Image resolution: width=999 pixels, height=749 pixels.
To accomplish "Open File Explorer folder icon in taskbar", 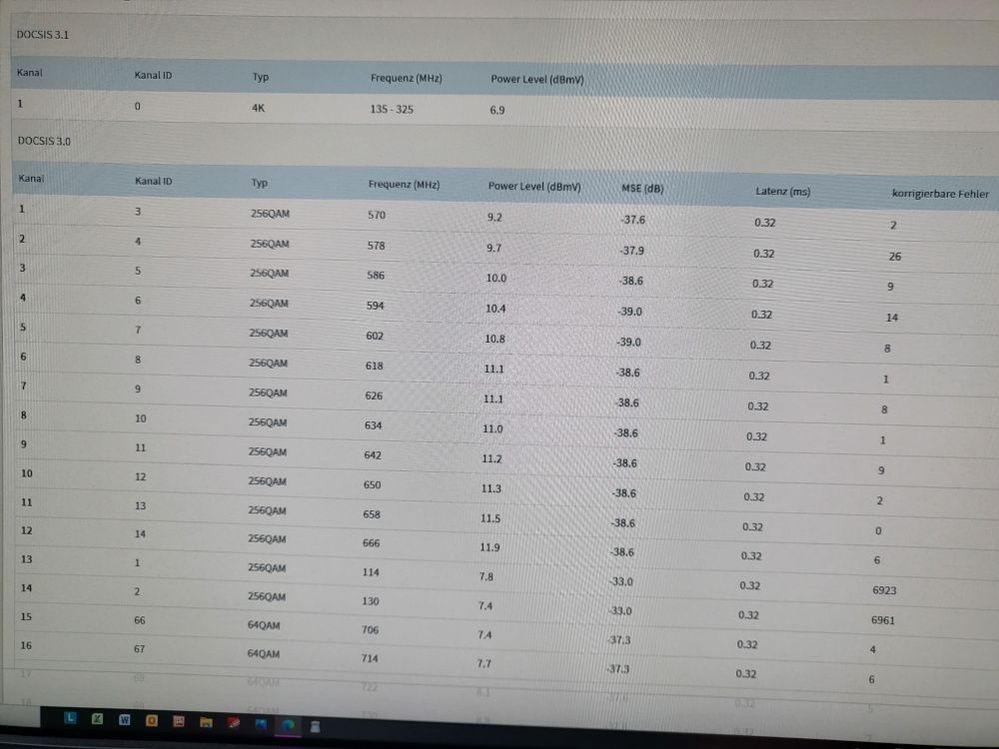I will [206, 722].
